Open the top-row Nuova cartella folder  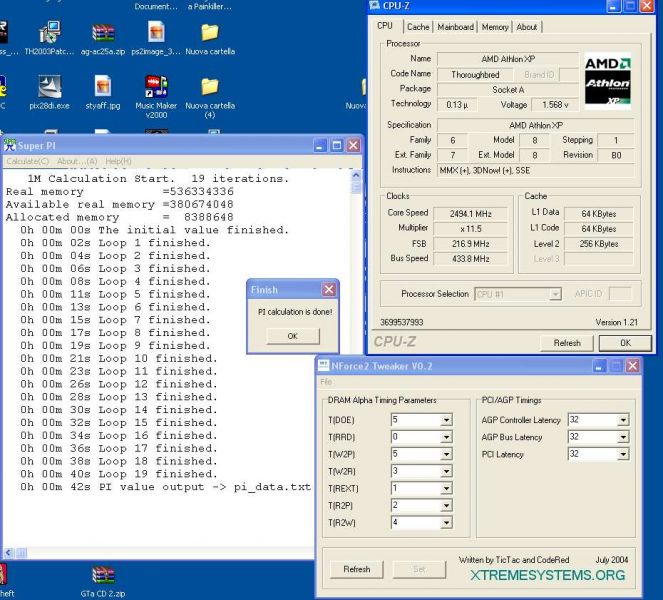click(210, 38)
